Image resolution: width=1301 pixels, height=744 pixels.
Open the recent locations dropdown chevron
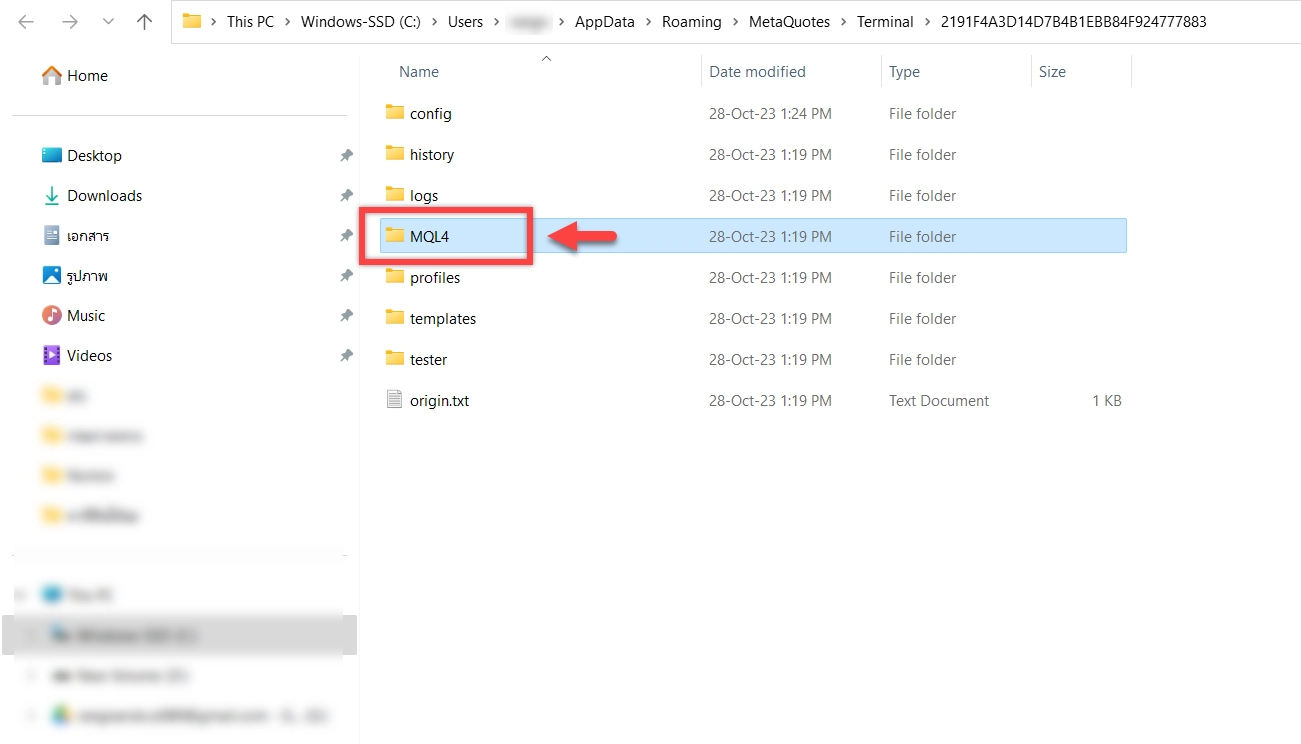(107, 22)
